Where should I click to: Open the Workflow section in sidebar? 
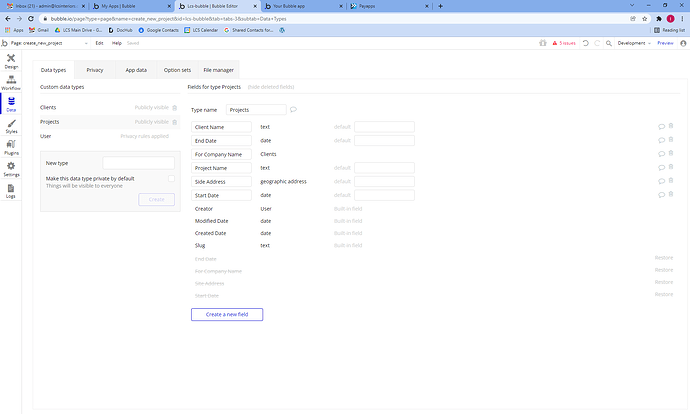11,83
